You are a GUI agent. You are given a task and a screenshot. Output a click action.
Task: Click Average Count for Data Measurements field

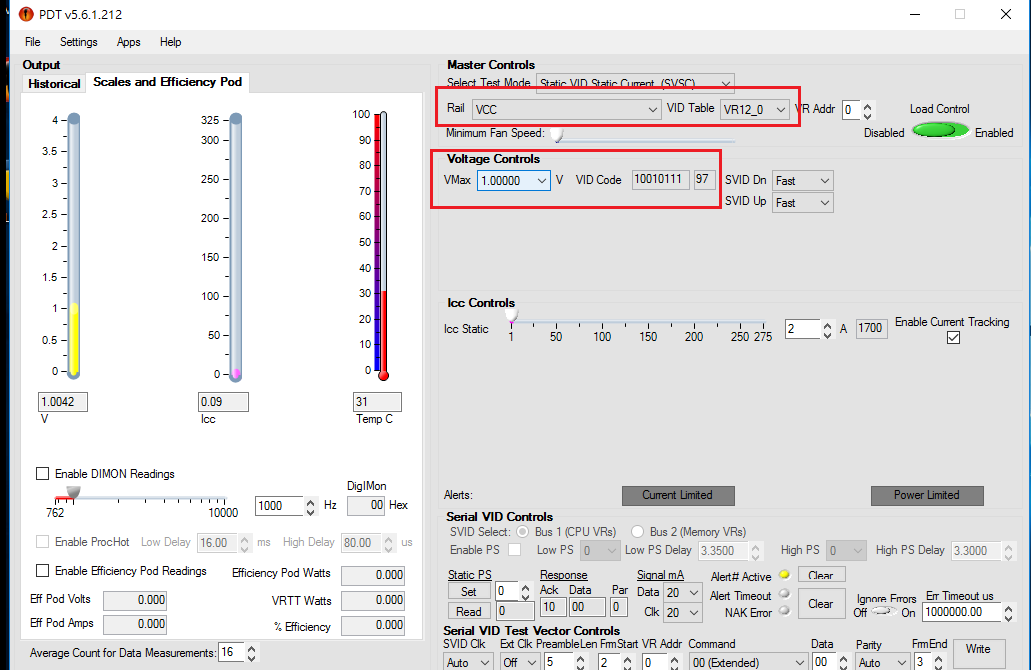[231, 652]
